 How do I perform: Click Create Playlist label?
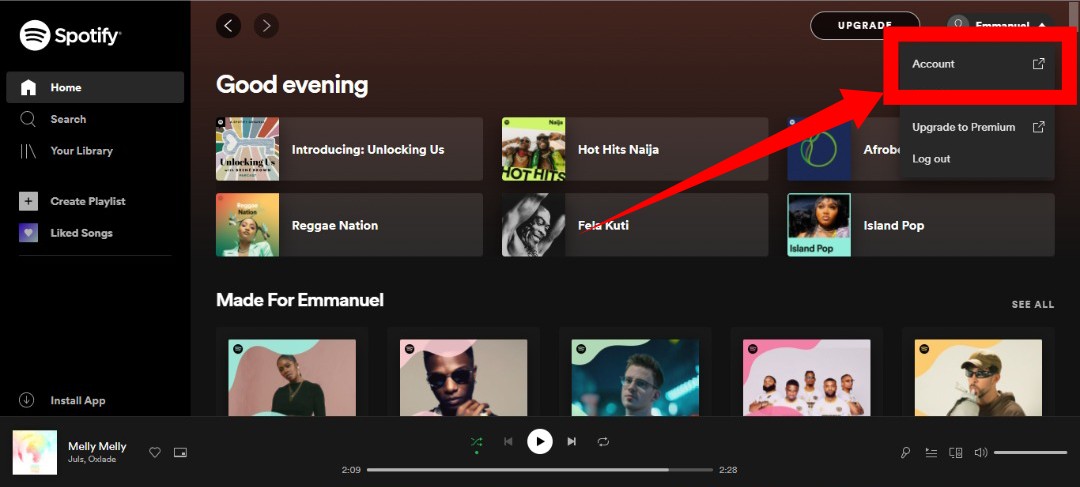click(x=88, y=201)
